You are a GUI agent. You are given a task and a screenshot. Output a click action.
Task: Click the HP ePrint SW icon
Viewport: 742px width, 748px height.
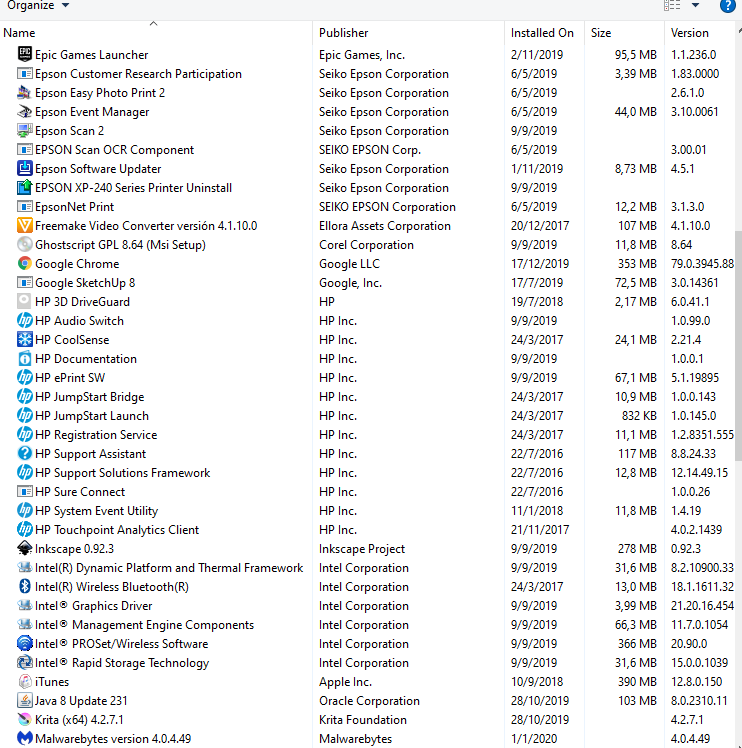coord(24,377)
